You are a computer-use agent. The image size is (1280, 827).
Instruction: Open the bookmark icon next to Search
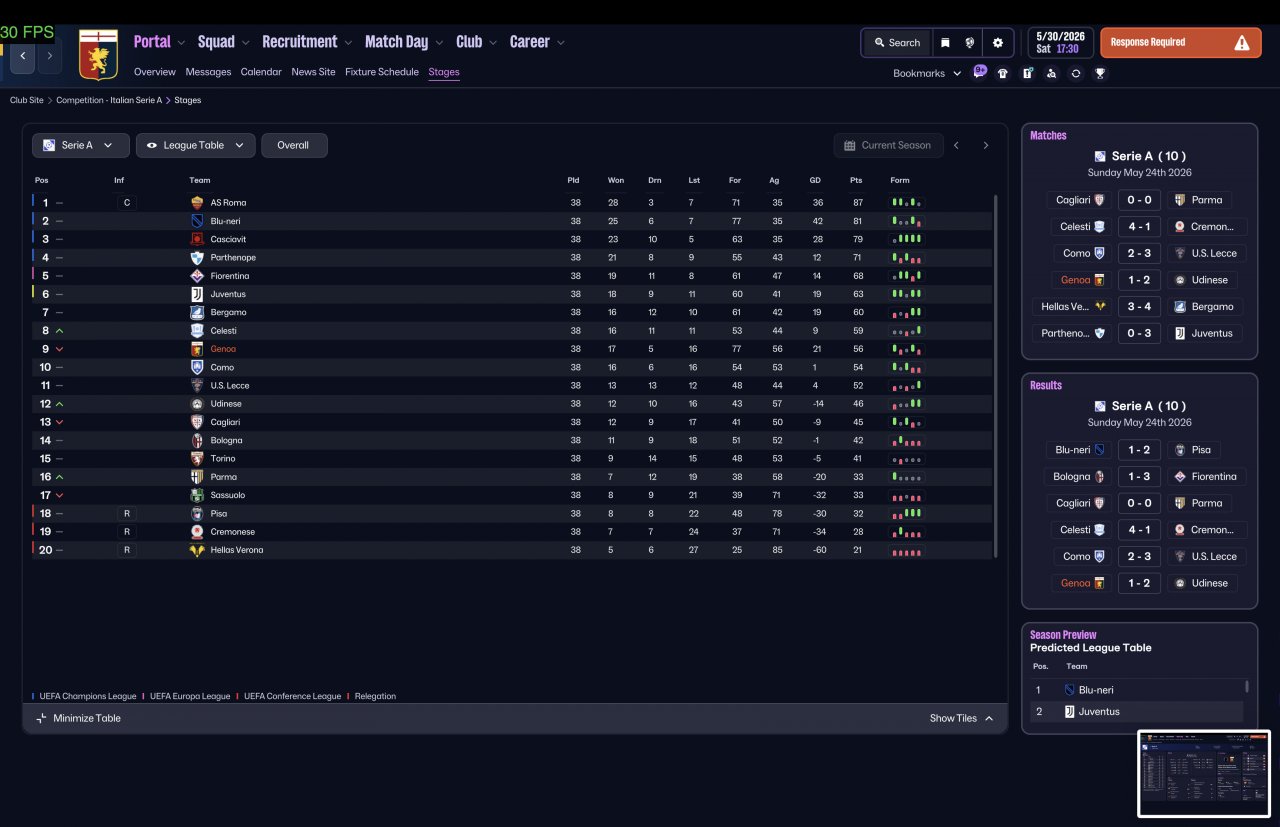coord(945,43)
